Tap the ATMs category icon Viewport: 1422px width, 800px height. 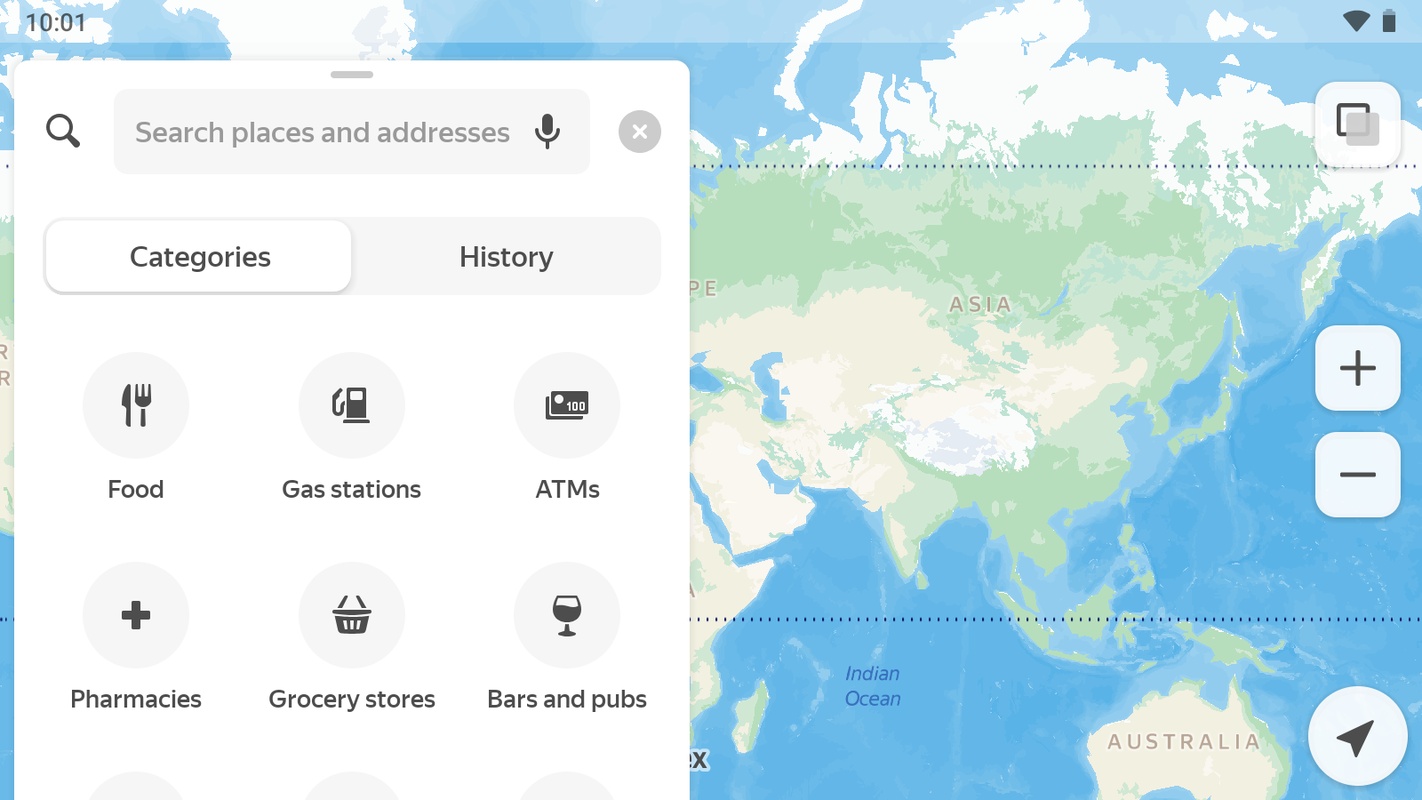[567, 405]
